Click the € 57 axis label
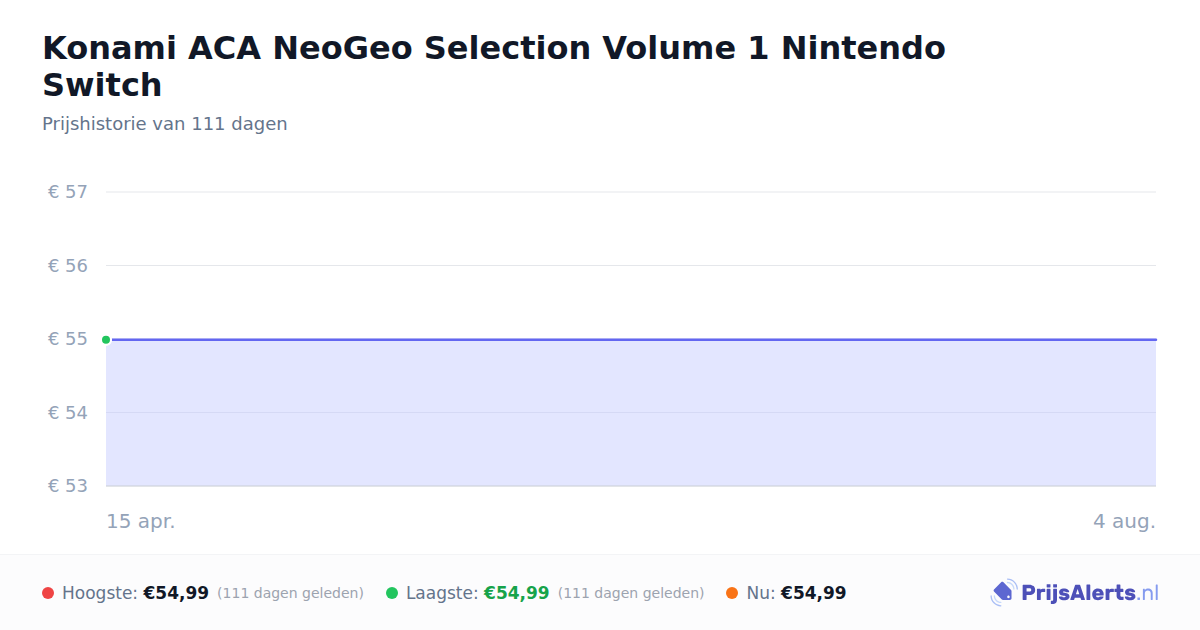Image resolution: width=1200 pixels, height=630 pixels. (x=68, y=192)
